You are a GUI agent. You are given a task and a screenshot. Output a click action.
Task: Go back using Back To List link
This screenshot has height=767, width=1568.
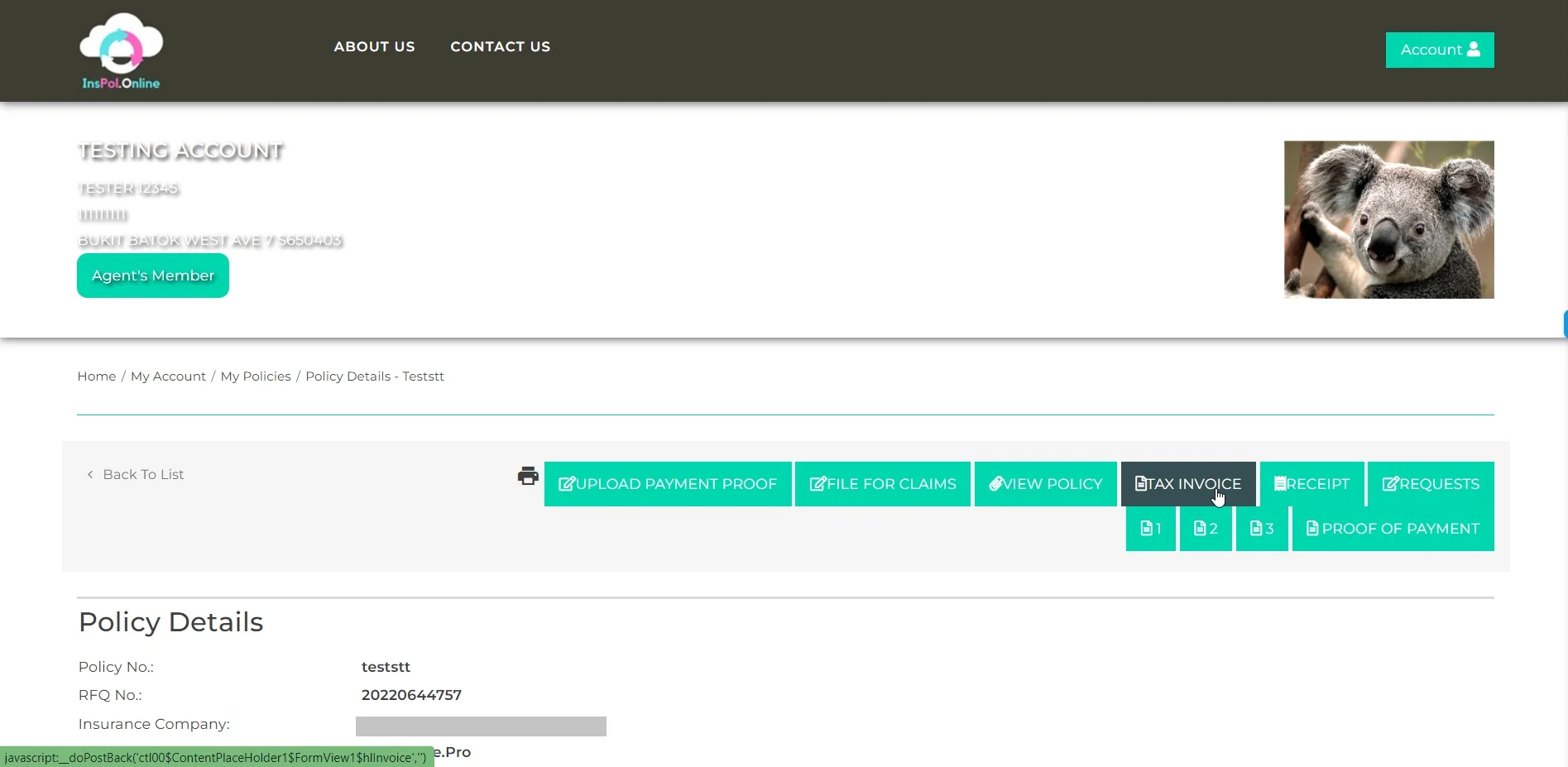coord(136,474)
